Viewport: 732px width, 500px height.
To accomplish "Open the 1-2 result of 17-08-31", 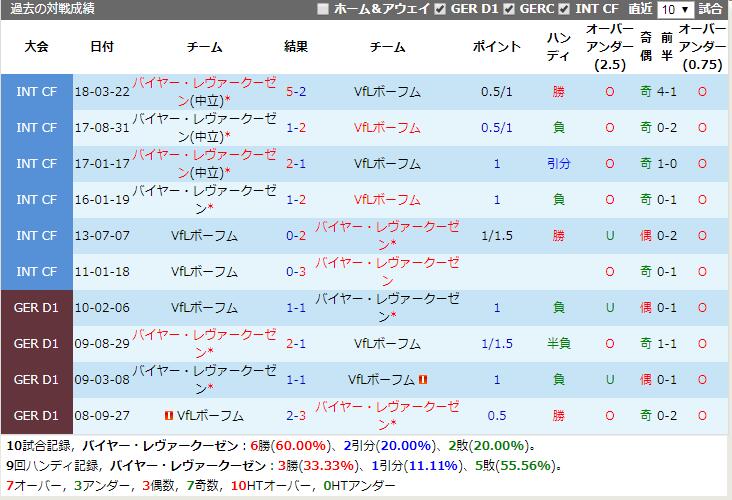I will pos(296,127).
